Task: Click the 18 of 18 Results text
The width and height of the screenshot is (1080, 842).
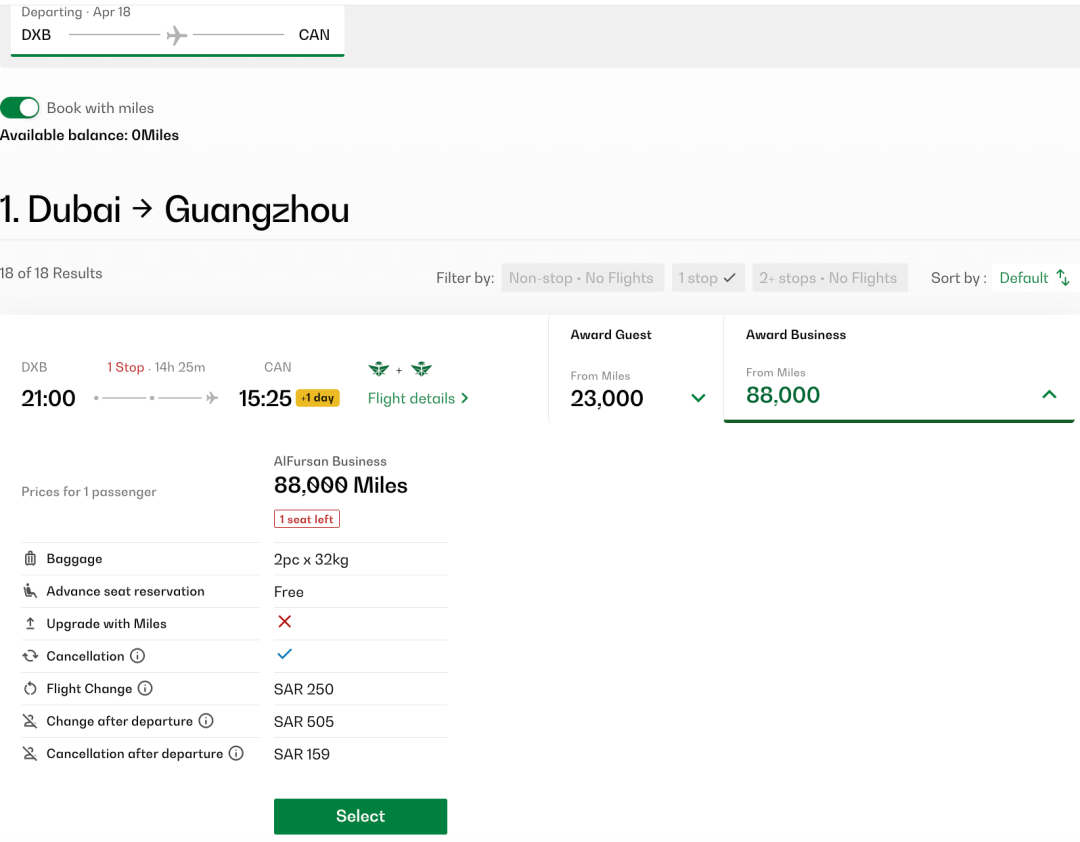Action: (x=51, y=273)
